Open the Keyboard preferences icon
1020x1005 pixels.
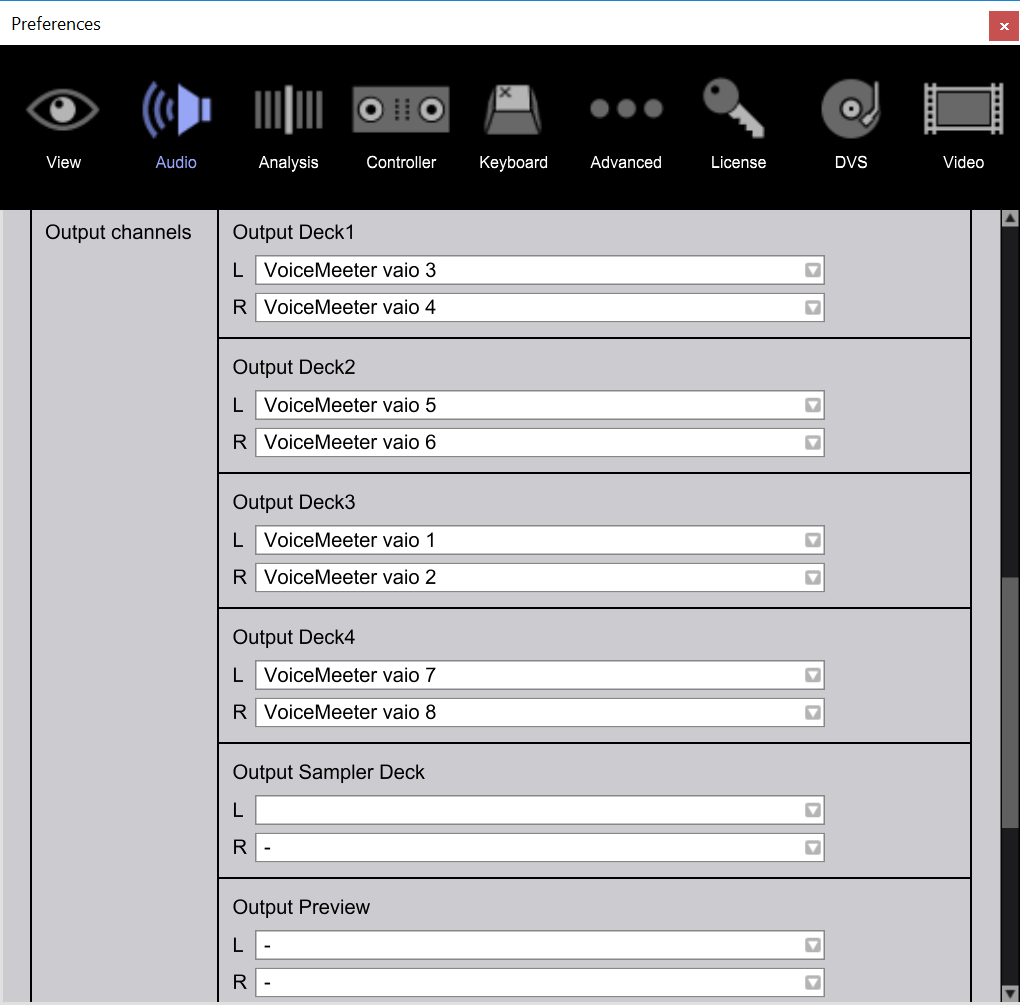(x=513, y=109)
